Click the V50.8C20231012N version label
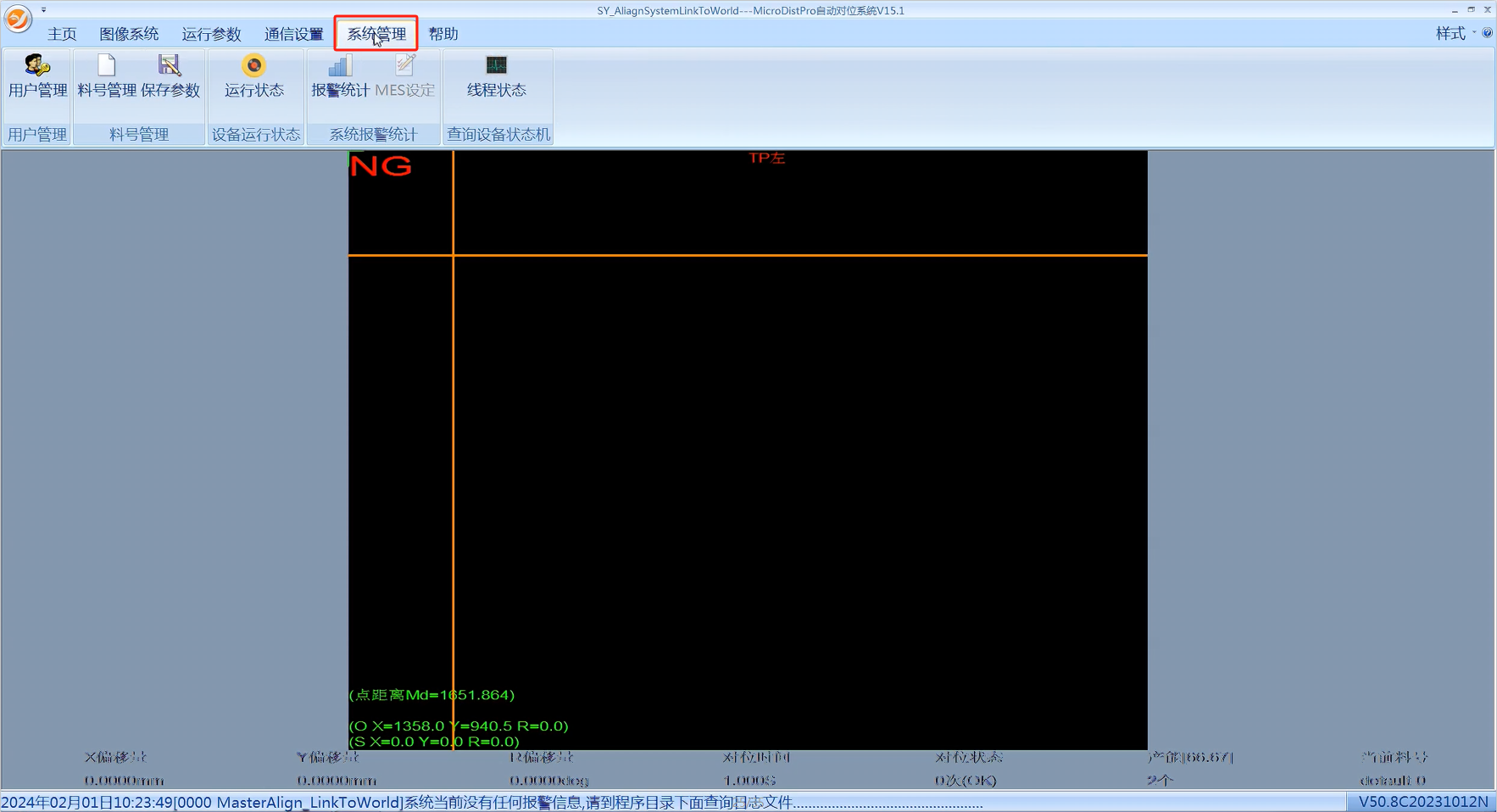This screenshot has height=812, width=1497. pos(1422,802)
